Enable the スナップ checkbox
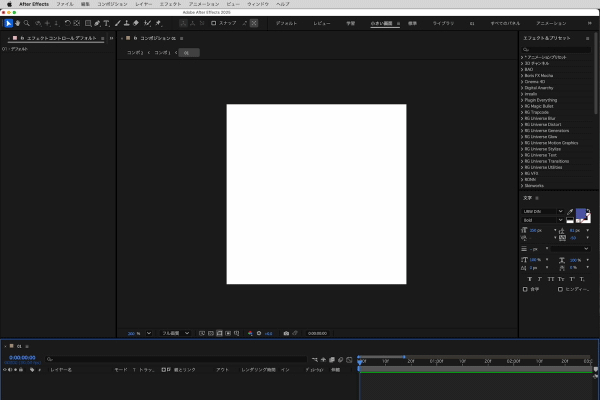This screenshot has height=400, width=600. click(x=214, y=23)
